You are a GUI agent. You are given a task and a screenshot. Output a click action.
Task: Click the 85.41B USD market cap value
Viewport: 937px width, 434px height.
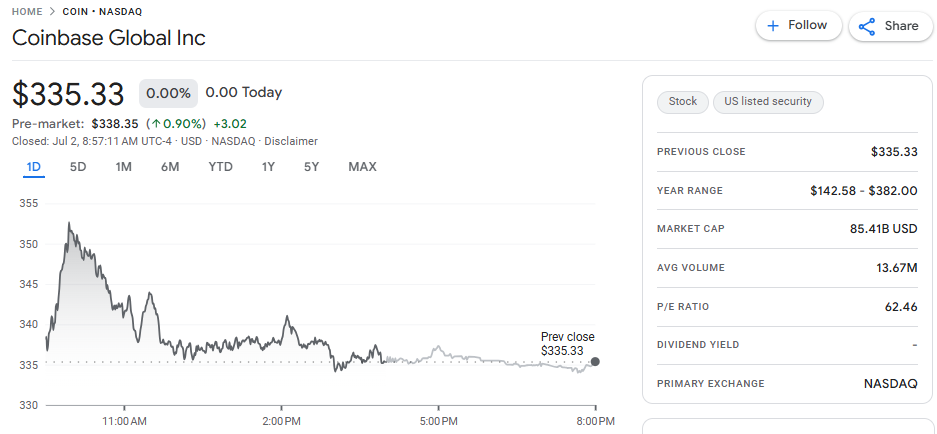click(x=883, y=229)
